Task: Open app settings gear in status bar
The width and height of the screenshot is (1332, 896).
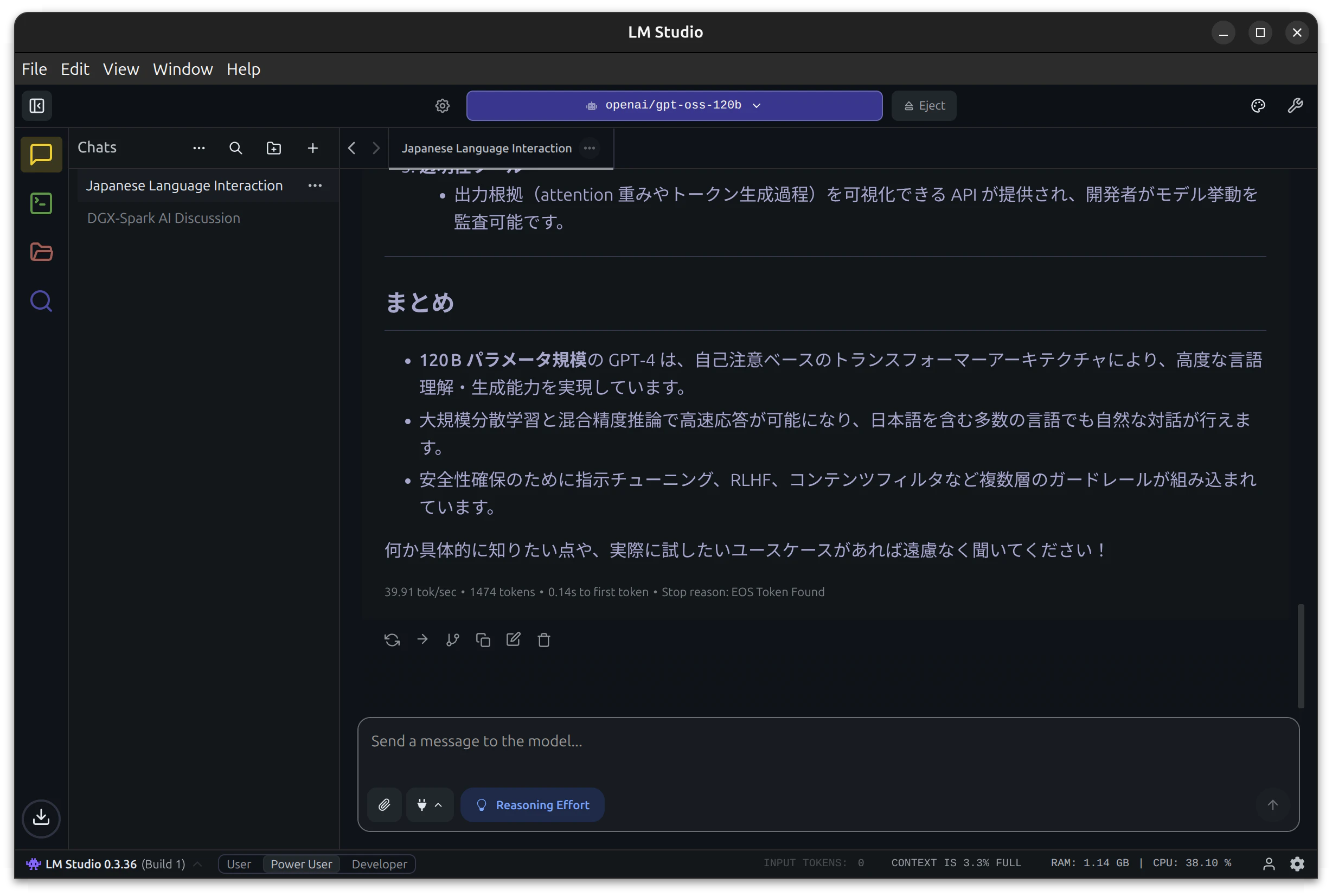Action: (1297, 864)
